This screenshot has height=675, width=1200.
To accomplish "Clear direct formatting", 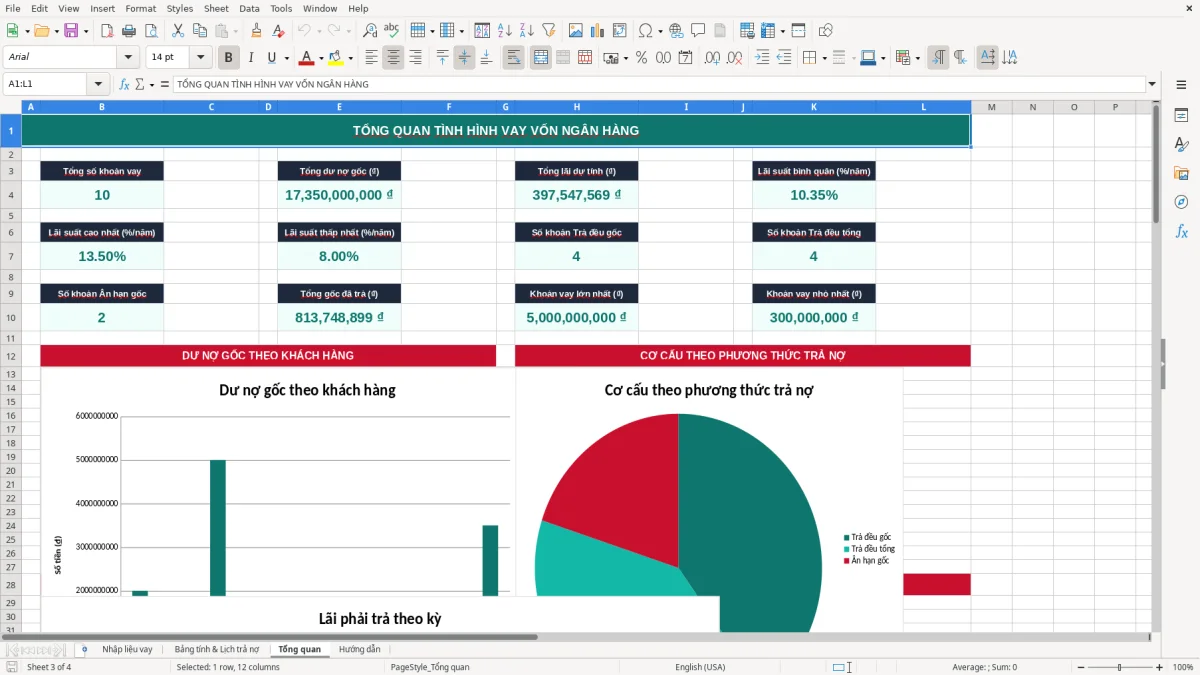I will [278, 31].
